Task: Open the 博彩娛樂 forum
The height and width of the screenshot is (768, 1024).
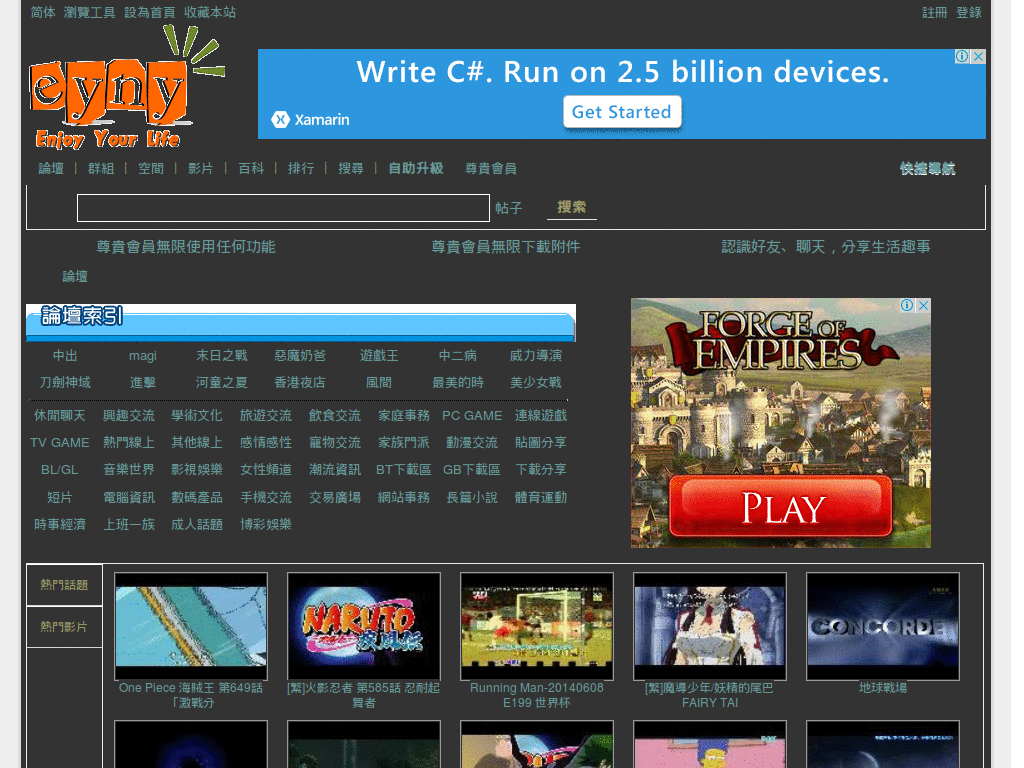Action: [266, 524]
